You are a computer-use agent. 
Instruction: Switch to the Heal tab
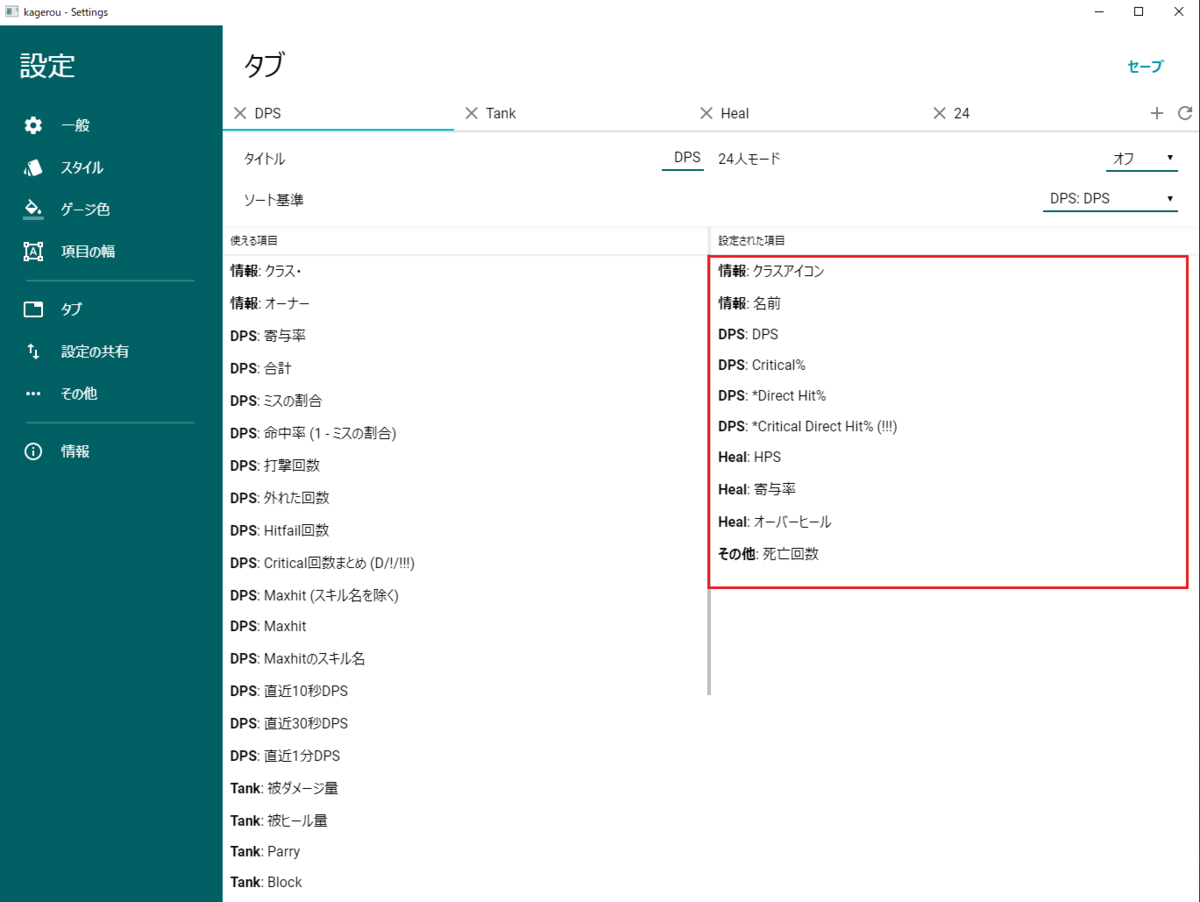[735, 113]
